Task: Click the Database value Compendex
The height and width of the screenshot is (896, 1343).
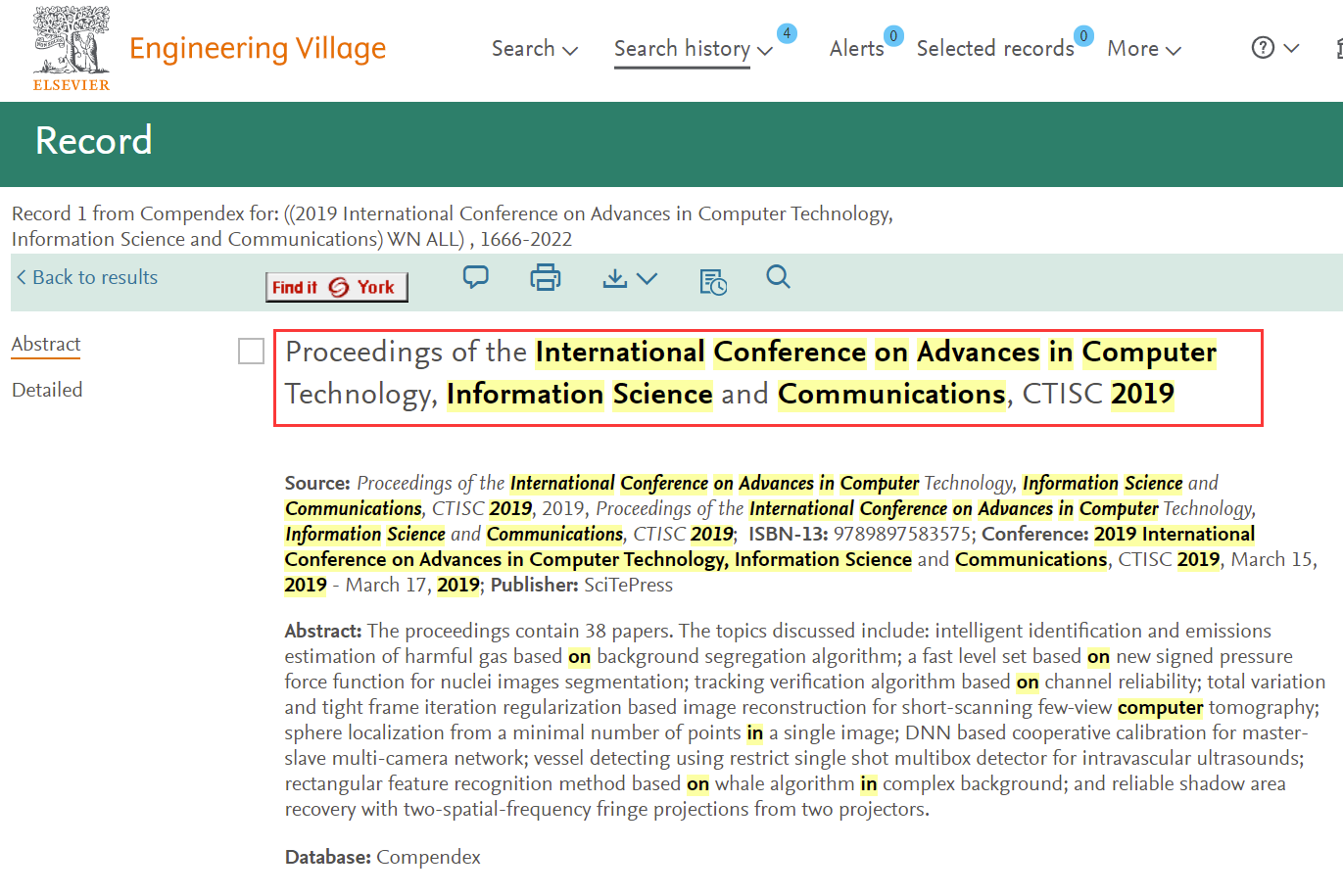Action: (x=429, y=857)
